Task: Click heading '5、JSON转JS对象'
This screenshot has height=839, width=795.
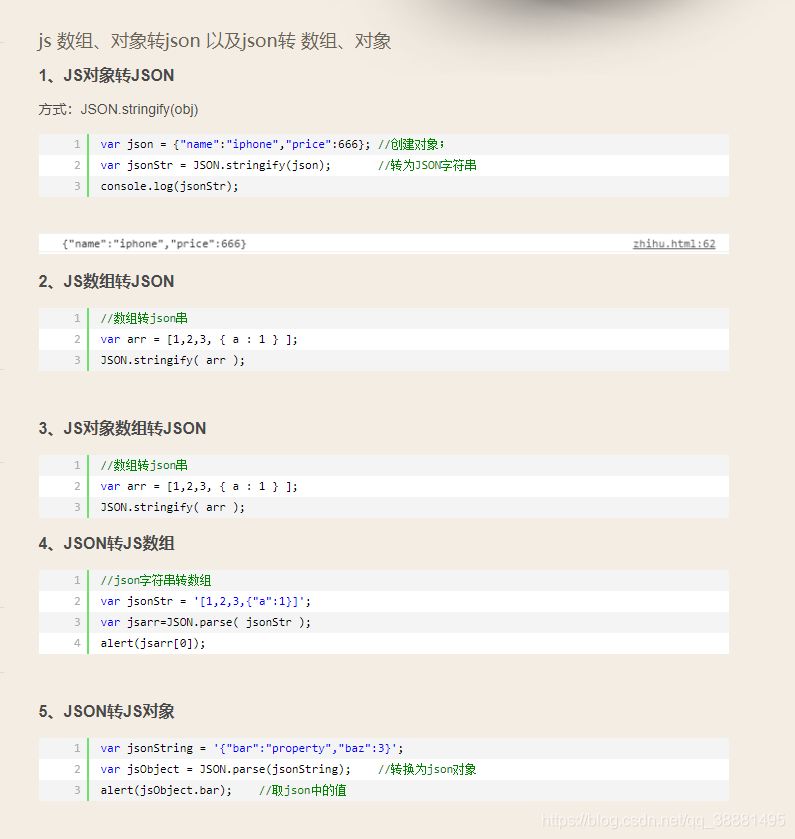Action: click(106, 712)
